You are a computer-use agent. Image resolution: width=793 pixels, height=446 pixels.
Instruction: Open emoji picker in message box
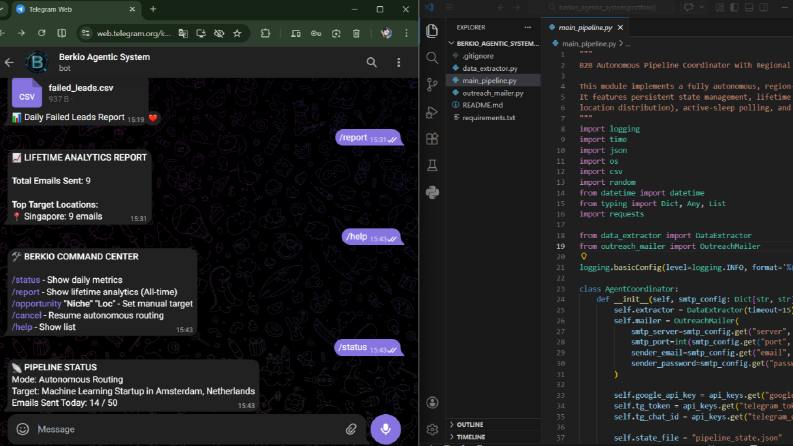pos(23,429)
